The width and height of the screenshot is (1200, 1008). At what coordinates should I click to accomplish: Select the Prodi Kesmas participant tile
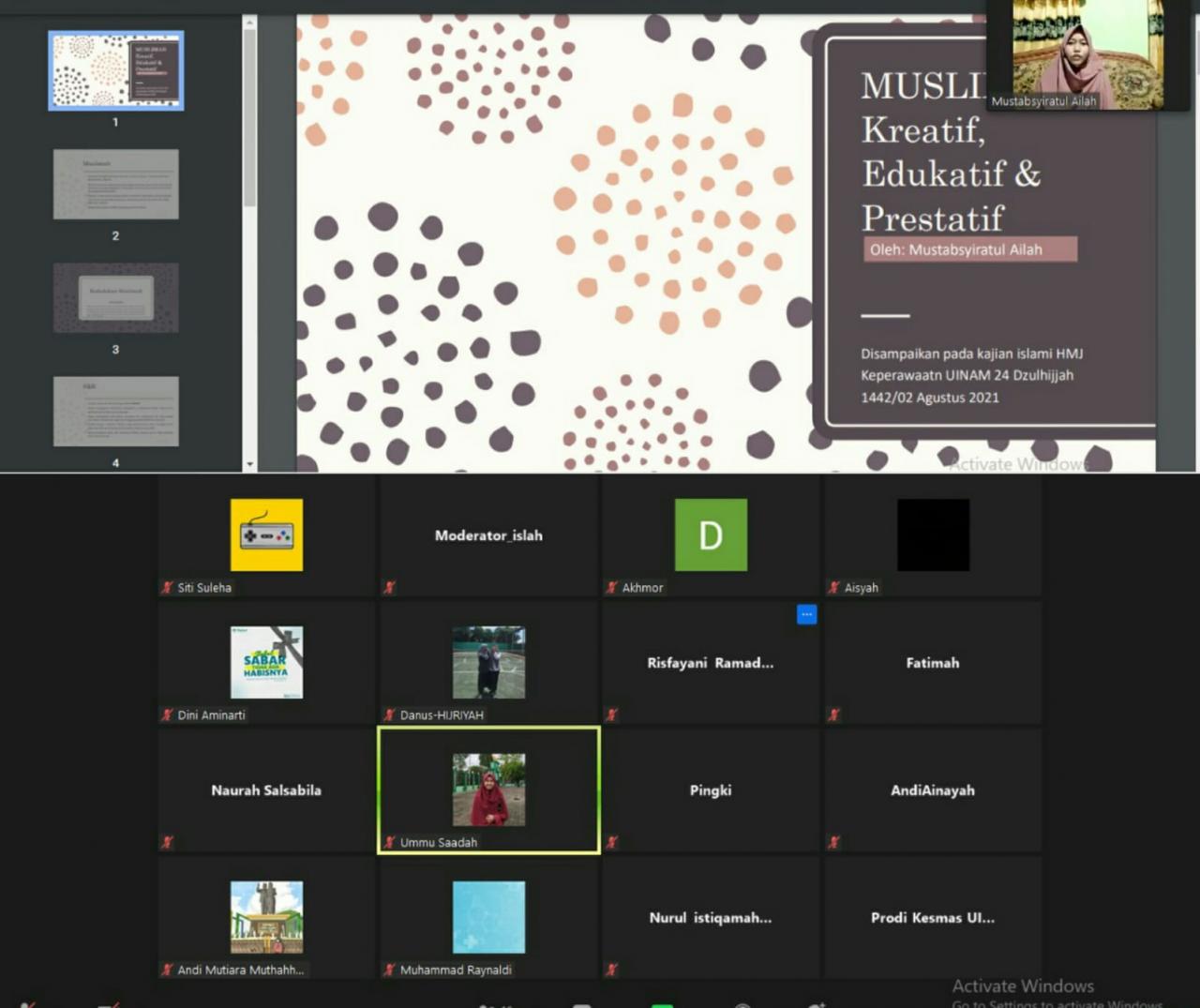tap(932, 918)
